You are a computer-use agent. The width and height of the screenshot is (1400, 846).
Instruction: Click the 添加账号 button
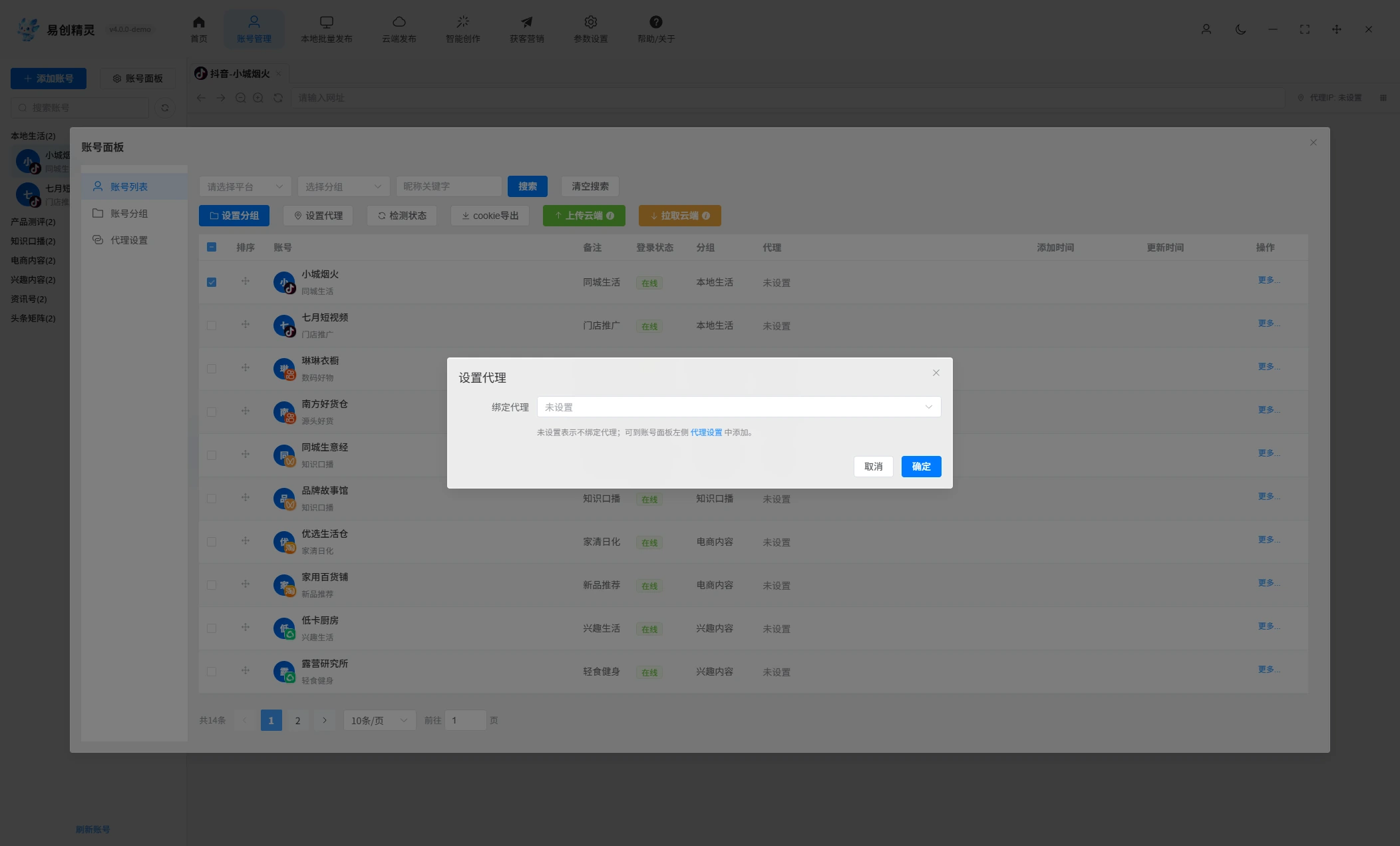coord(49,79)
